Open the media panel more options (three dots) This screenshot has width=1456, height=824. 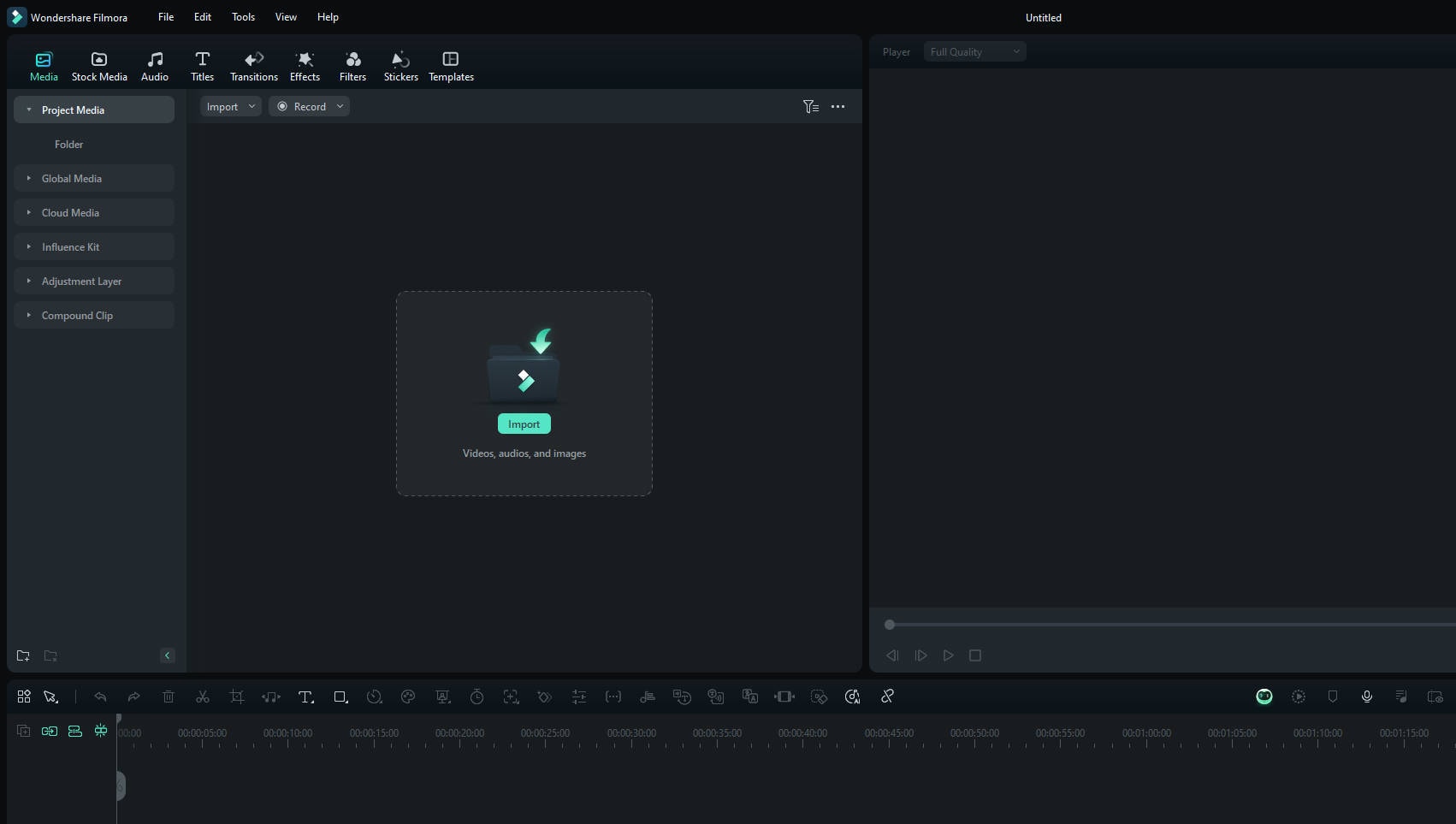(x=837, y=107)
